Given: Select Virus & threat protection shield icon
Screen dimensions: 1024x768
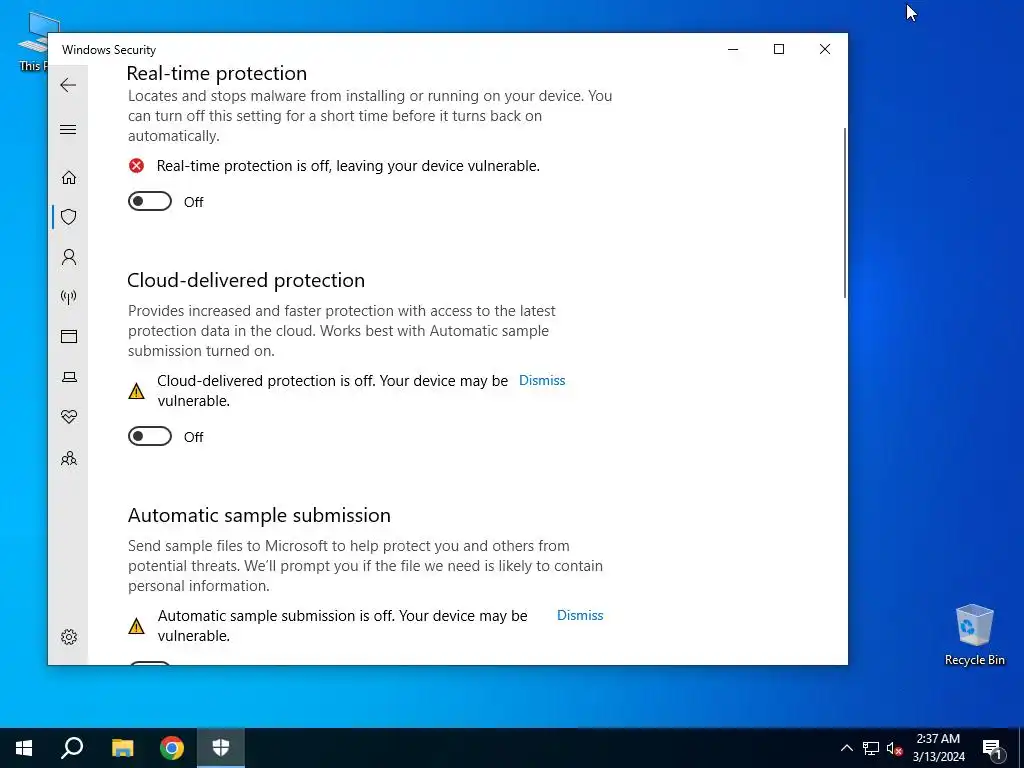Looking at the screenshot, I should click(x=69, y=217).
